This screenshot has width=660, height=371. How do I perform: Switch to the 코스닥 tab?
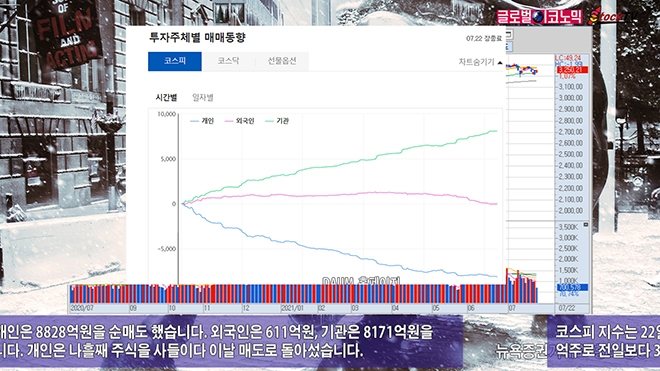click(x=228, y=61)
